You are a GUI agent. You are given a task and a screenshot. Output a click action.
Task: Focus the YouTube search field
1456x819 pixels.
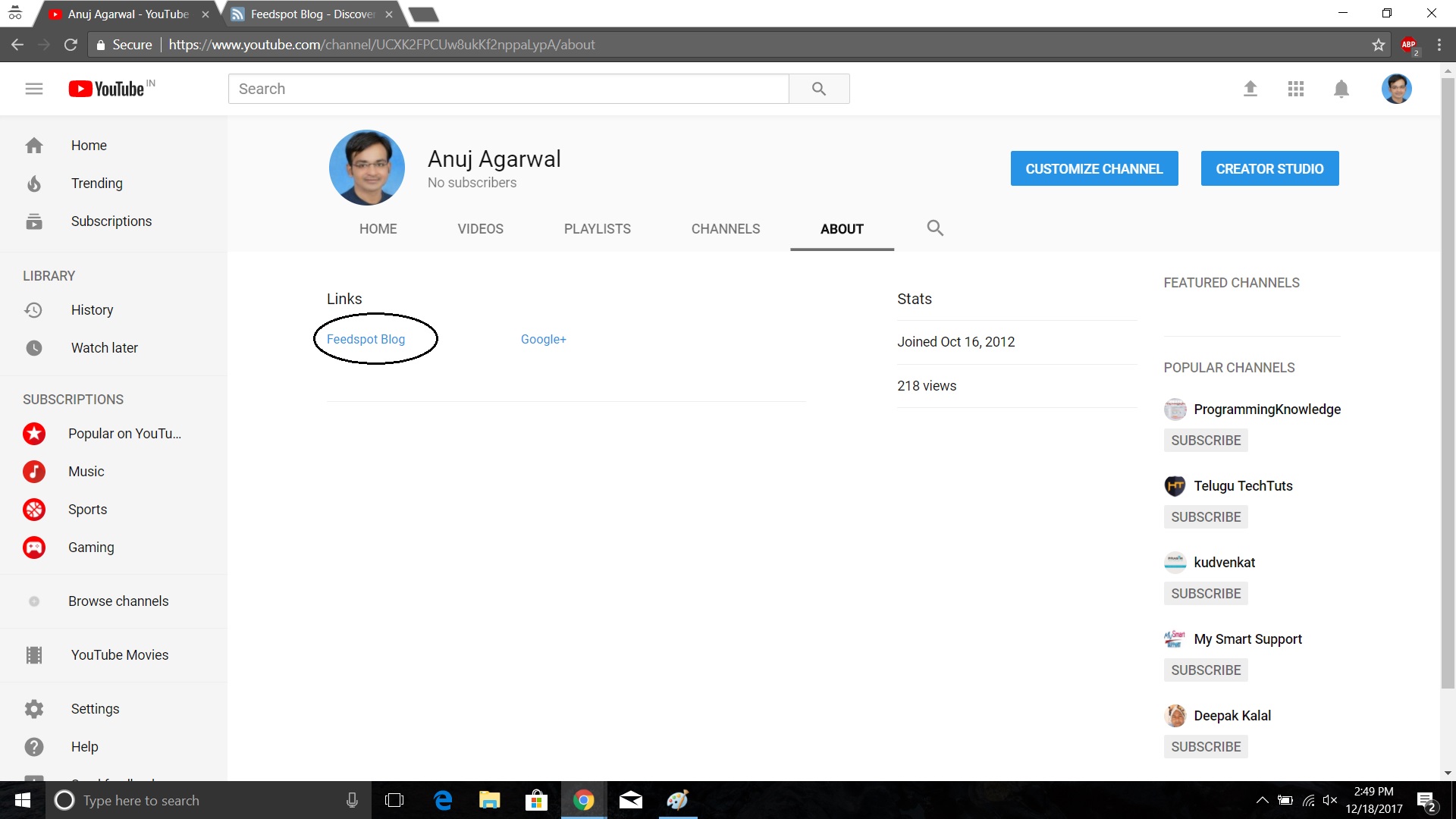[x=509, y=89]
